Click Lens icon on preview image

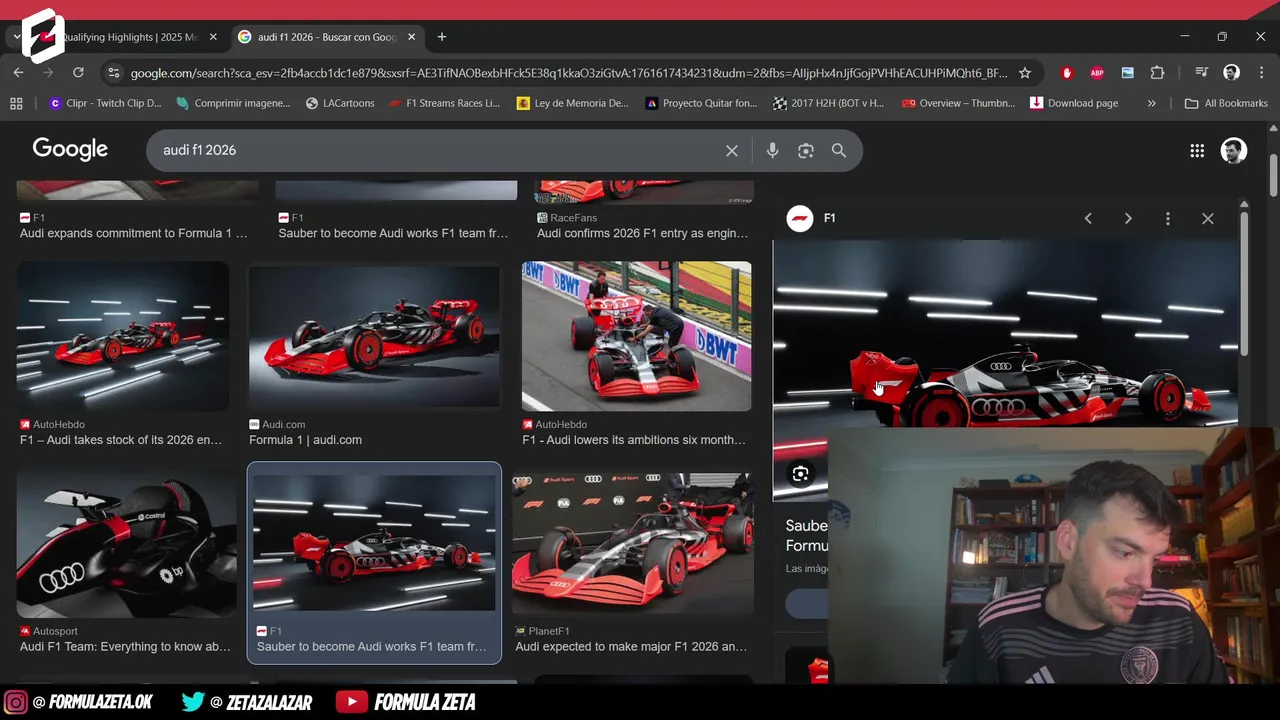pyautogui.click(x=800, y=474)
